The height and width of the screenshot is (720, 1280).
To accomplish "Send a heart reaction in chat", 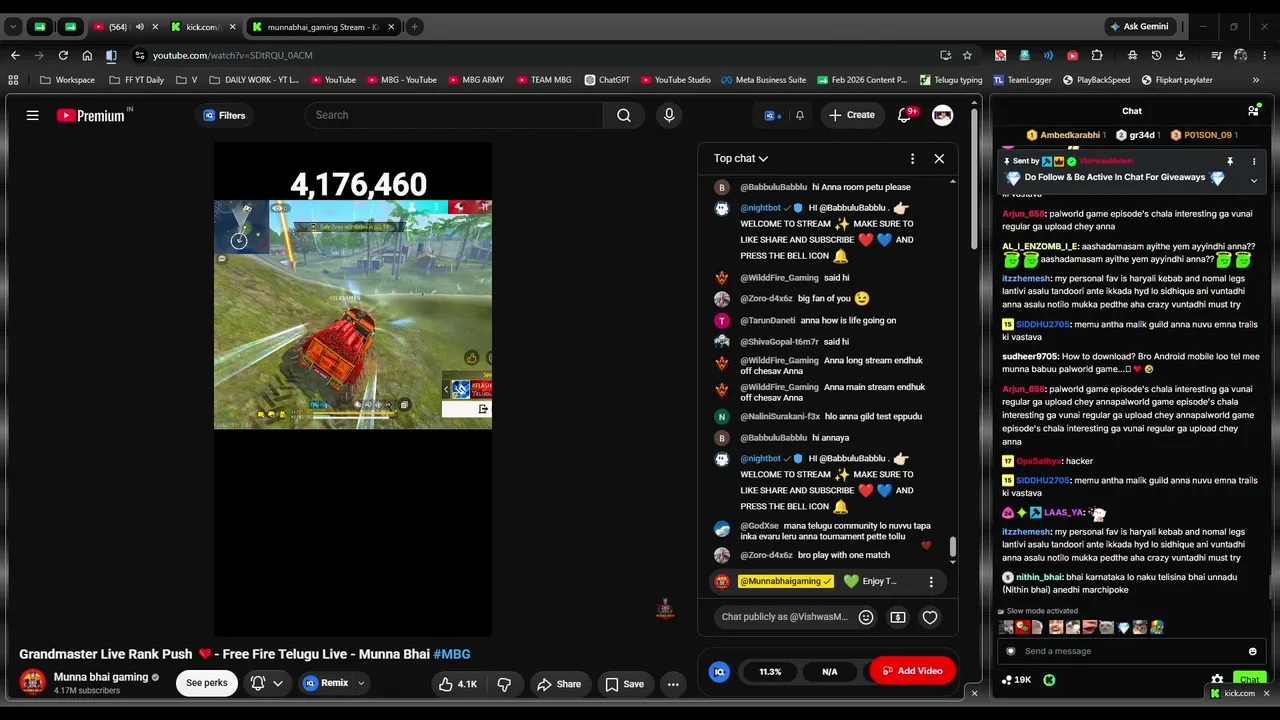I will click(x=930, y=617).
